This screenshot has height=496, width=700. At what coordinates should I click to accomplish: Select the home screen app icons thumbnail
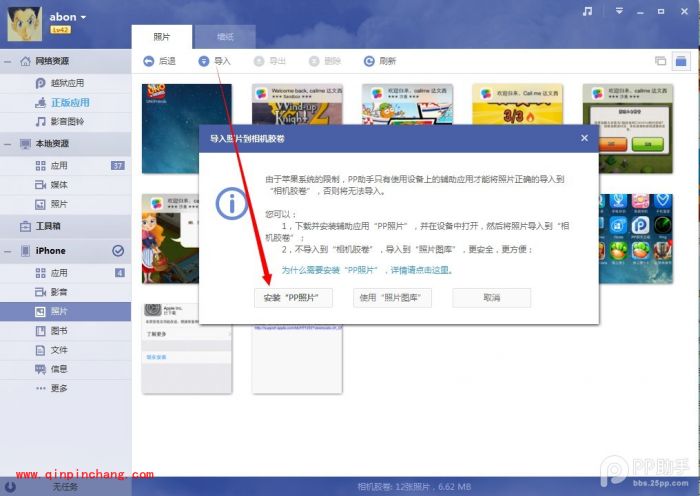(636, 238)
